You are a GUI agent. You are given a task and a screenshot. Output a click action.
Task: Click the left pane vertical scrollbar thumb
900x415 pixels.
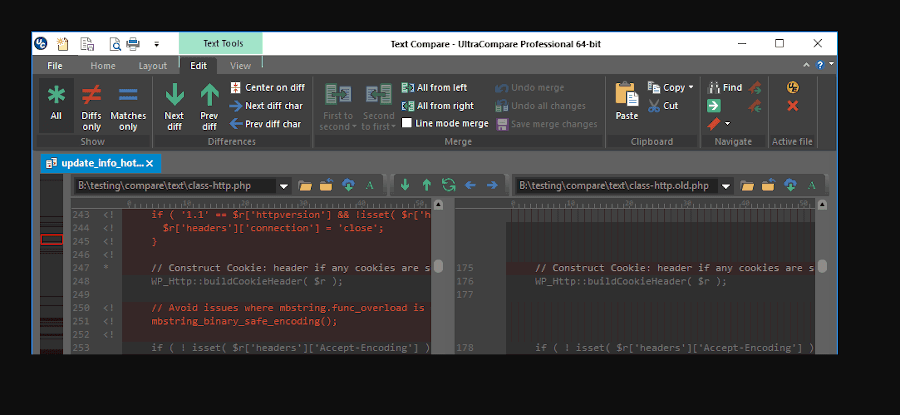coord(438,267)
